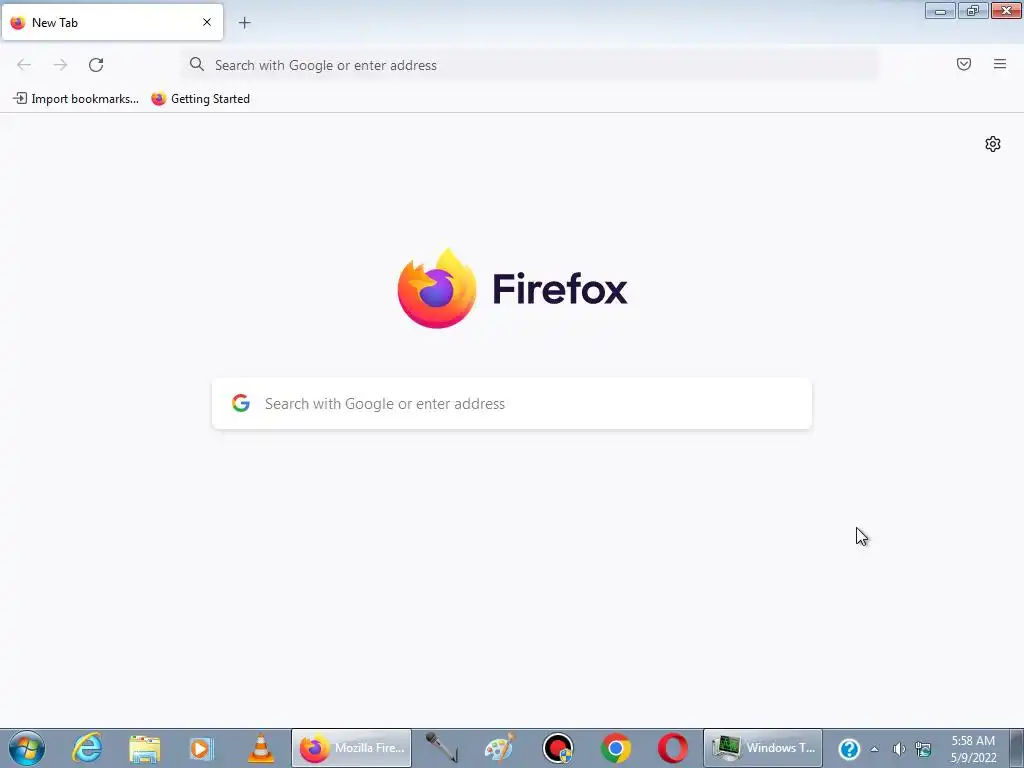Launch Internet Explorer from taskbar
This screenshot has width=1024, height=768.
point(87,748)
